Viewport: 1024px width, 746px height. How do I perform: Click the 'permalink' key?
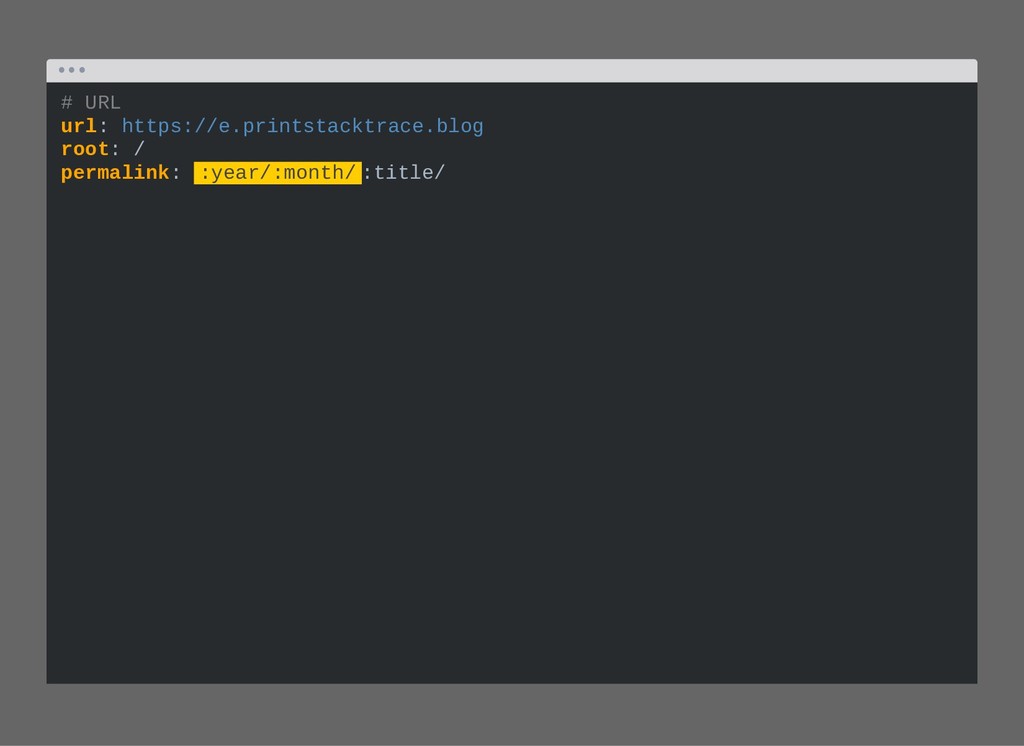115,173
